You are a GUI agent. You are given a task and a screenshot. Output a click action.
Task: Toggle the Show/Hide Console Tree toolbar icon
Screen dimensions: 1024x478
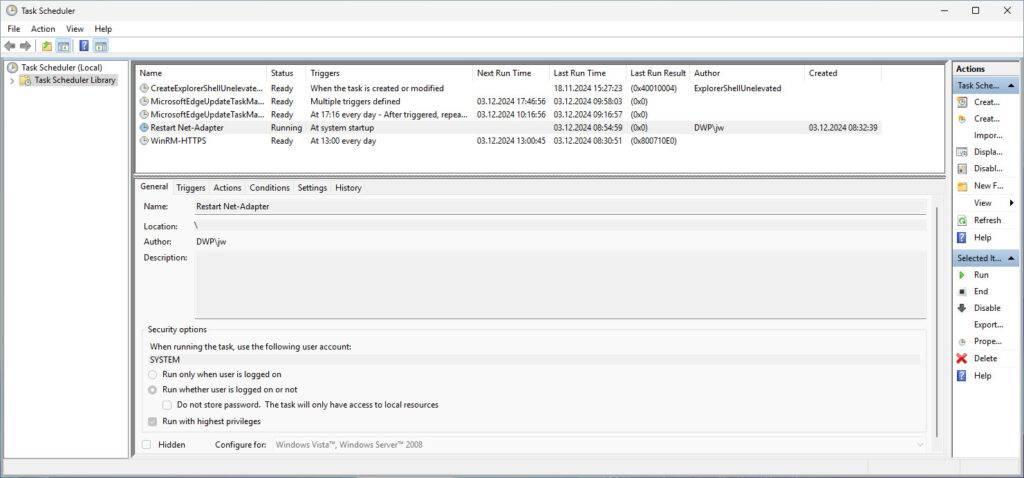[63, 46]
